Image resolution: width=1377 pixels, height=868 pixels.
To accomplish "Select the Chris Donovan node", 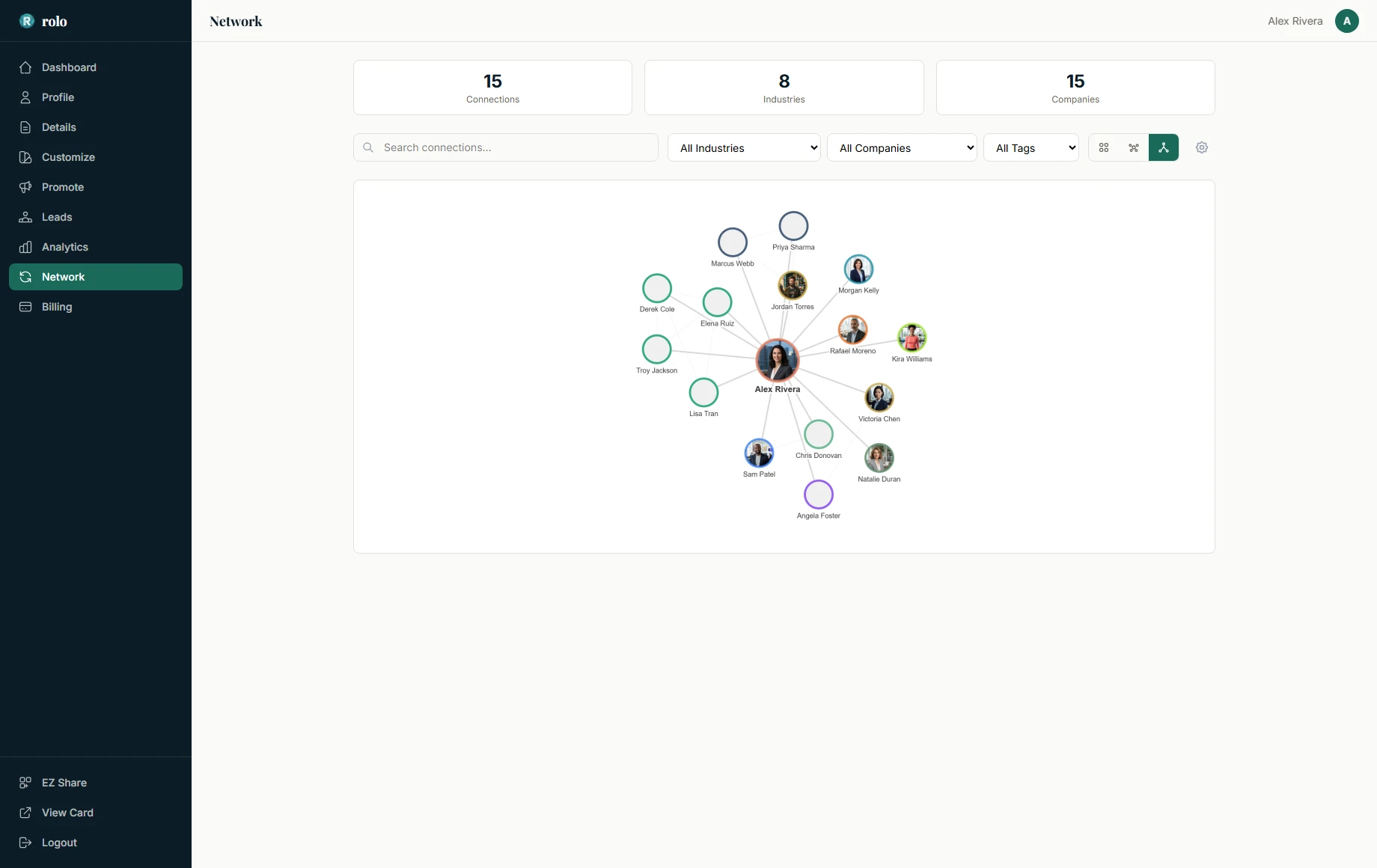I will [819, 434].
